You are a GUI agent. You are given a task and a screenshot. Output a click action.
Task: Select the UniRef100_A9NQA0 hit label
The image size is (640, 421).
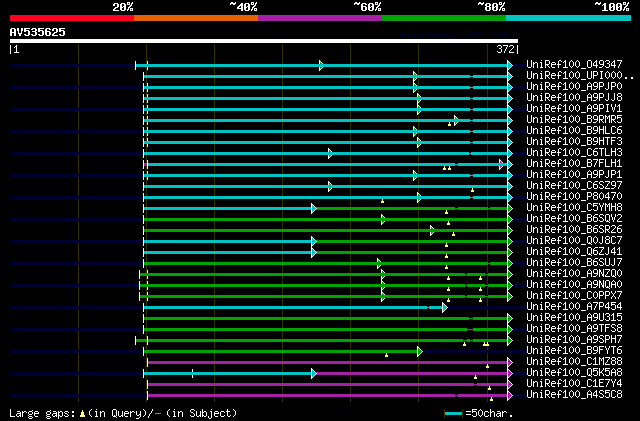point(574,285)
